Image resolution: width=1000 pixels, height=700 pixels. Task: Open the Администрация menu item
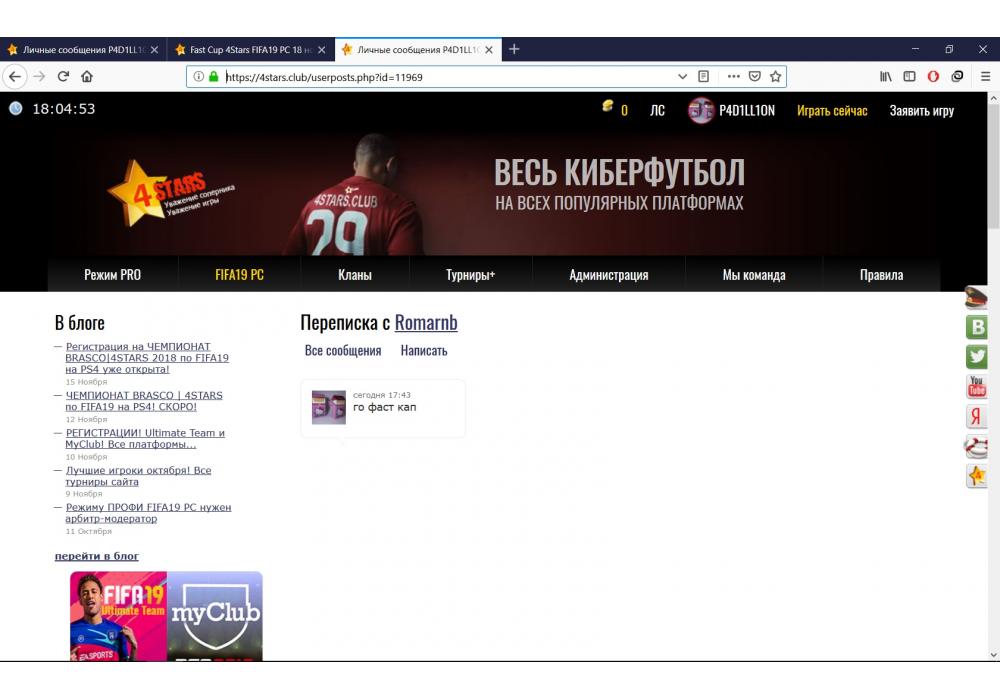pyautogui.click(x=608, y=275)
